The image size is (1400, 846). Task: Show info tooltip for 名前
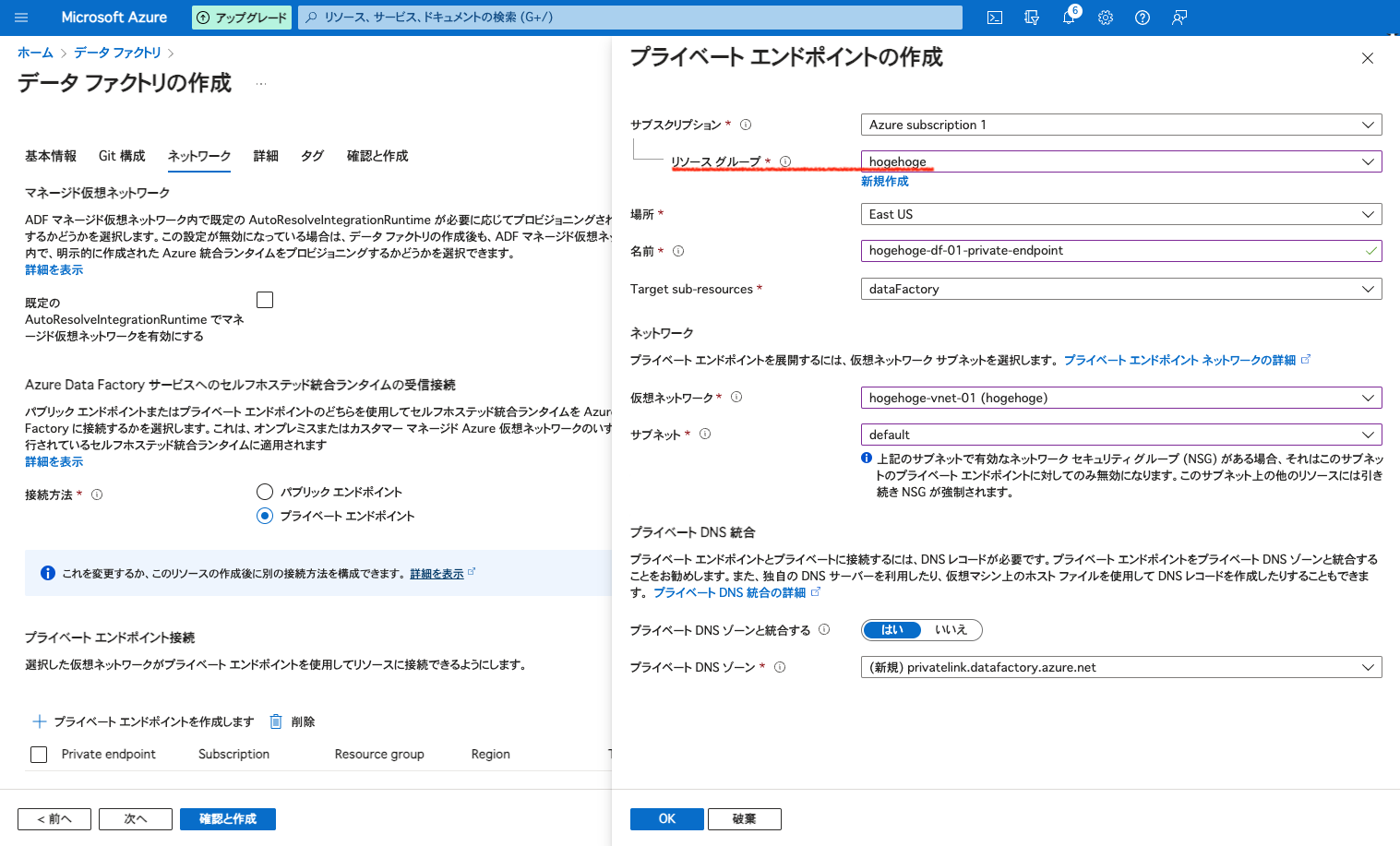[x=678, y=251]
